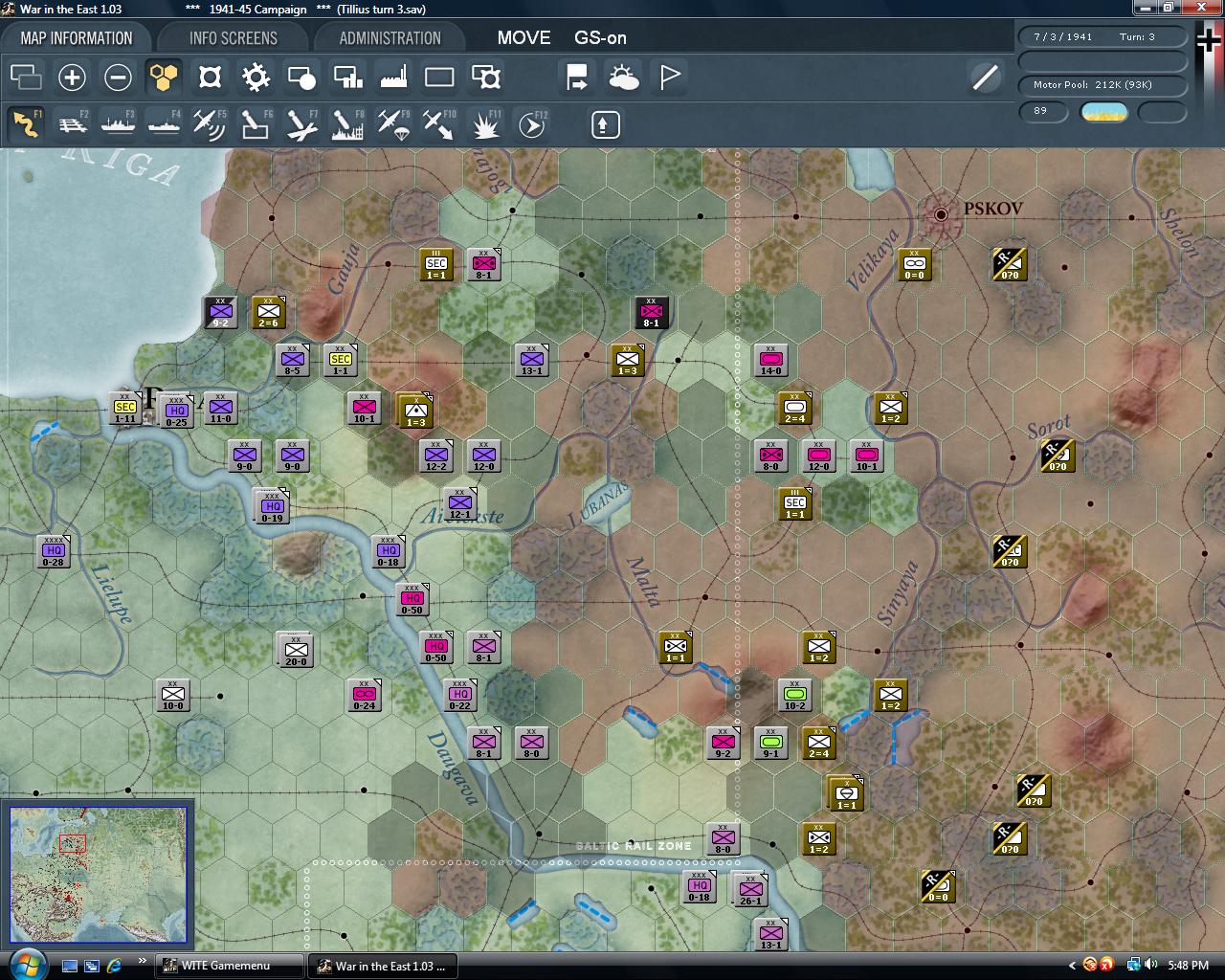This screenshot has height=980, width=1225.
Task: Click the rectangle-with-bars icon in map toolbar
Action: 347,77
